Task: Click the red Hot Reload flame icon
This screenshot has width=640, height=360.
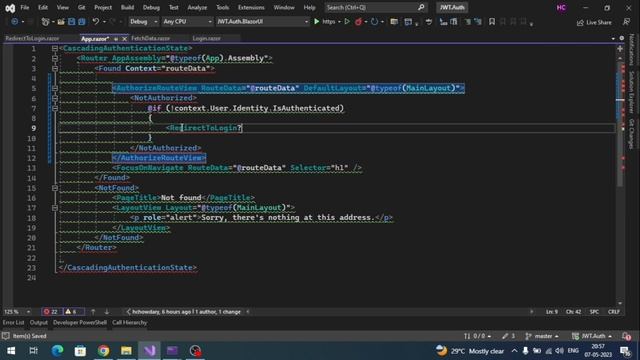Action: coord(358,22)
